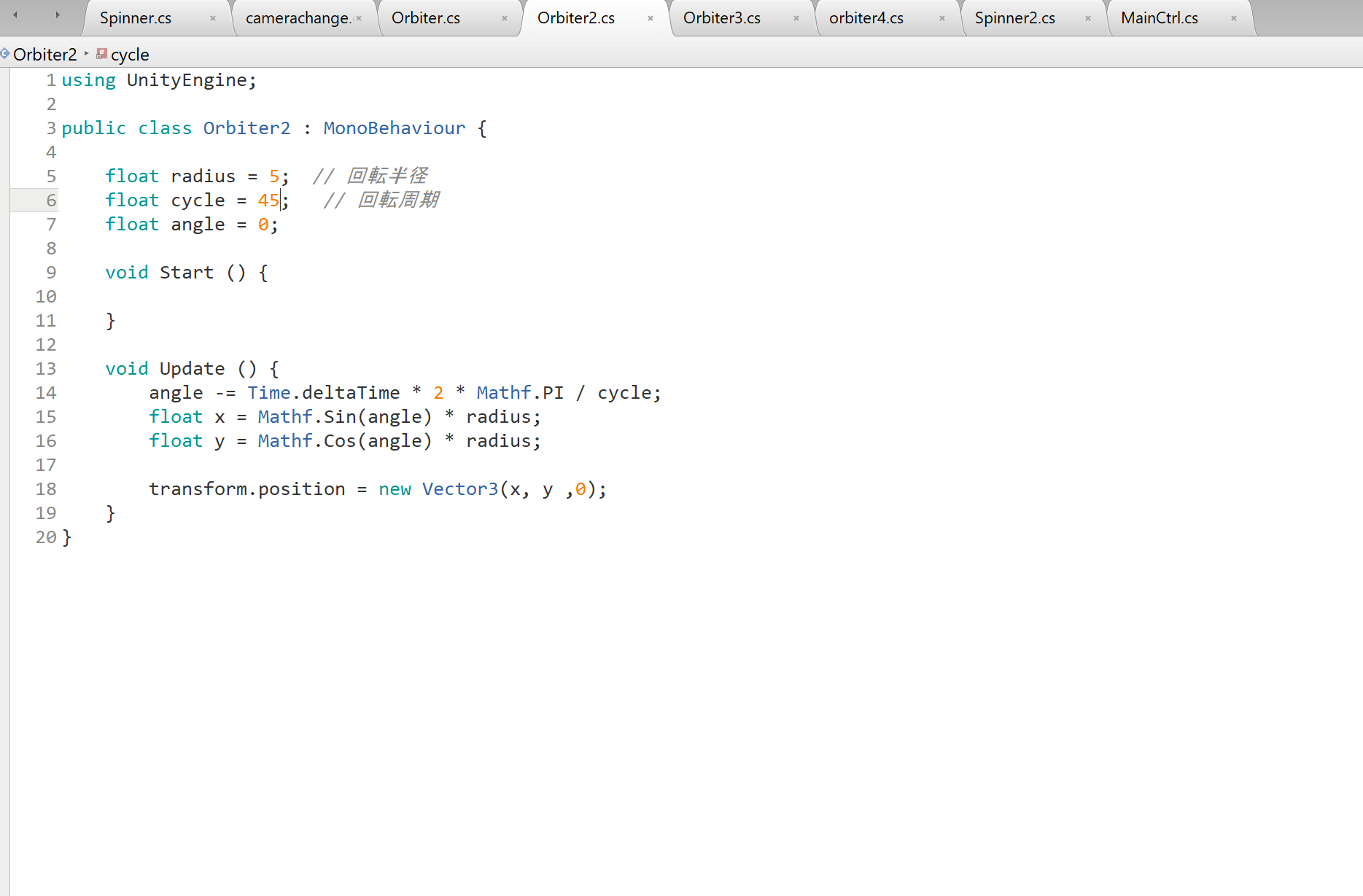
Task: Switch to the camerachange tab
Action: [298, 18]
